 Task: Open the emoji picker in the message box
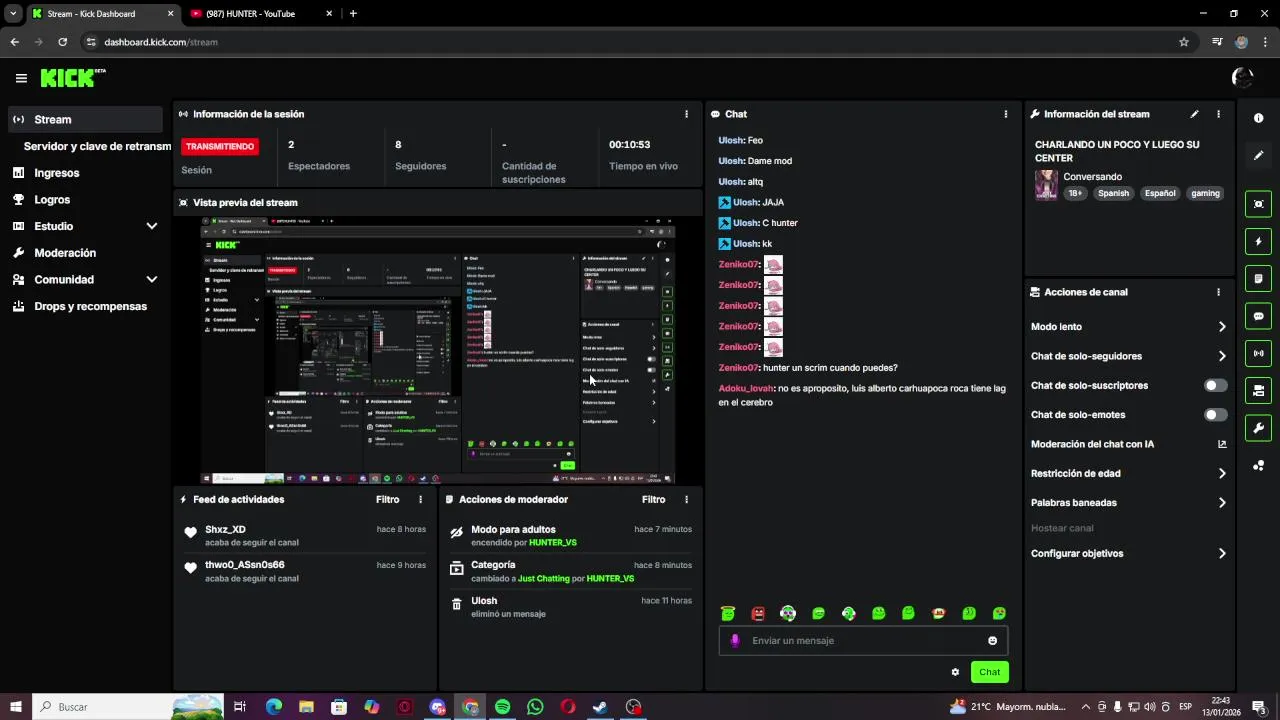pyautogui.click(x=992, y=641)
